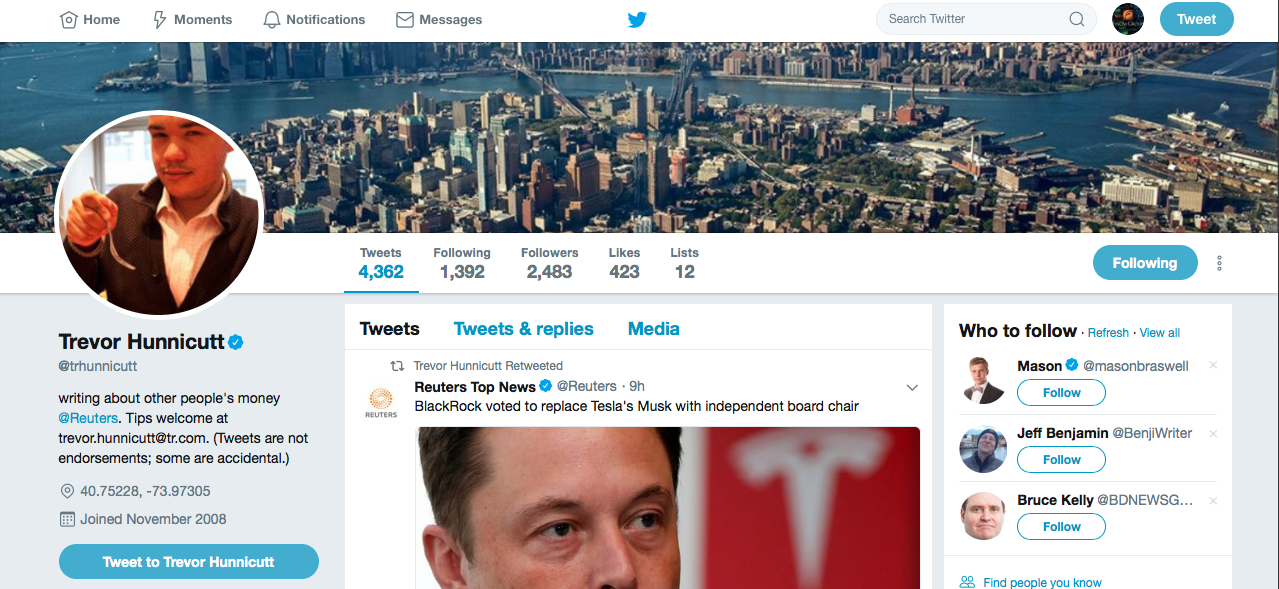Open the account avatar menu in top bar
This screenshot has height=589, width=1279.
click(x=1127, y=19)
